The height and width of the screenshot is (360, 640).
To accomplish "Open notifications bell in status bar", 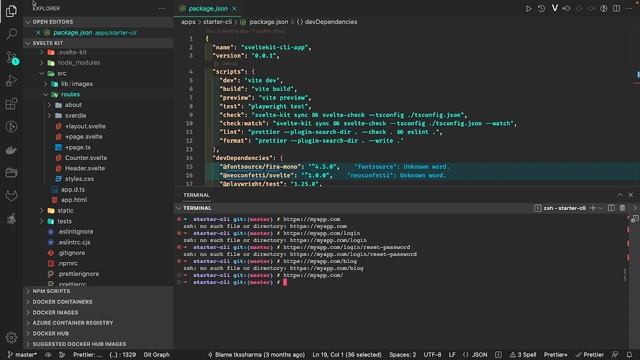I will (x=629, y=355).
